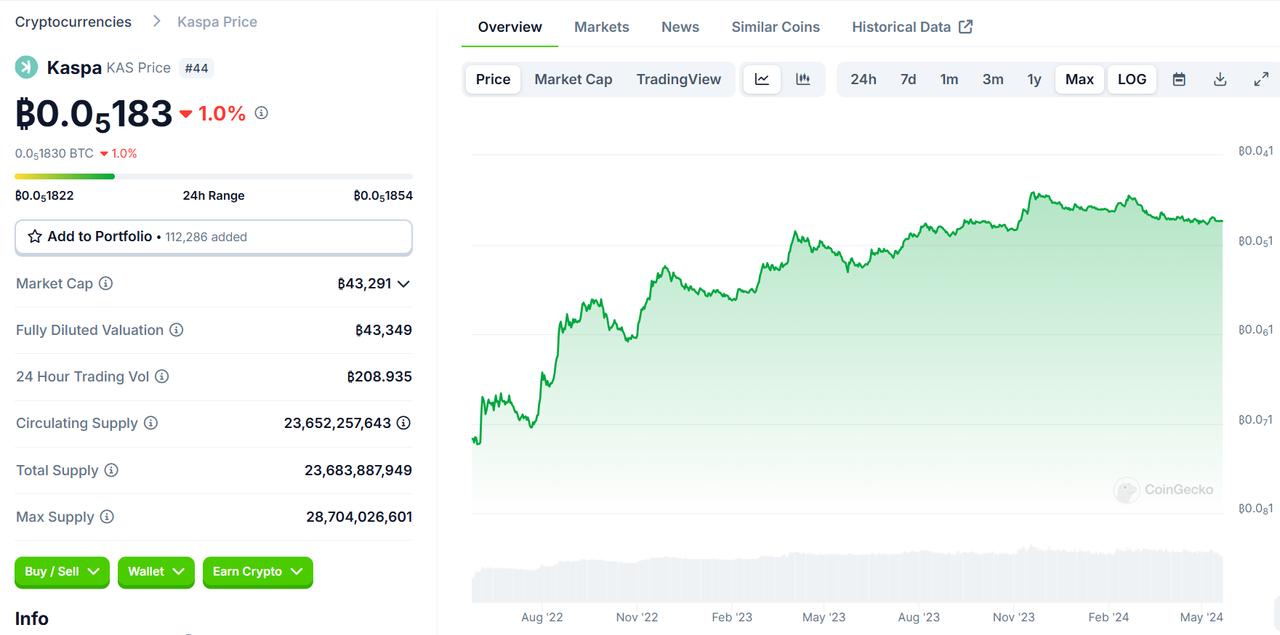Click the Kaspa Price breadcrumb text
Viewport: 1280px width, 635px height.
217,22
